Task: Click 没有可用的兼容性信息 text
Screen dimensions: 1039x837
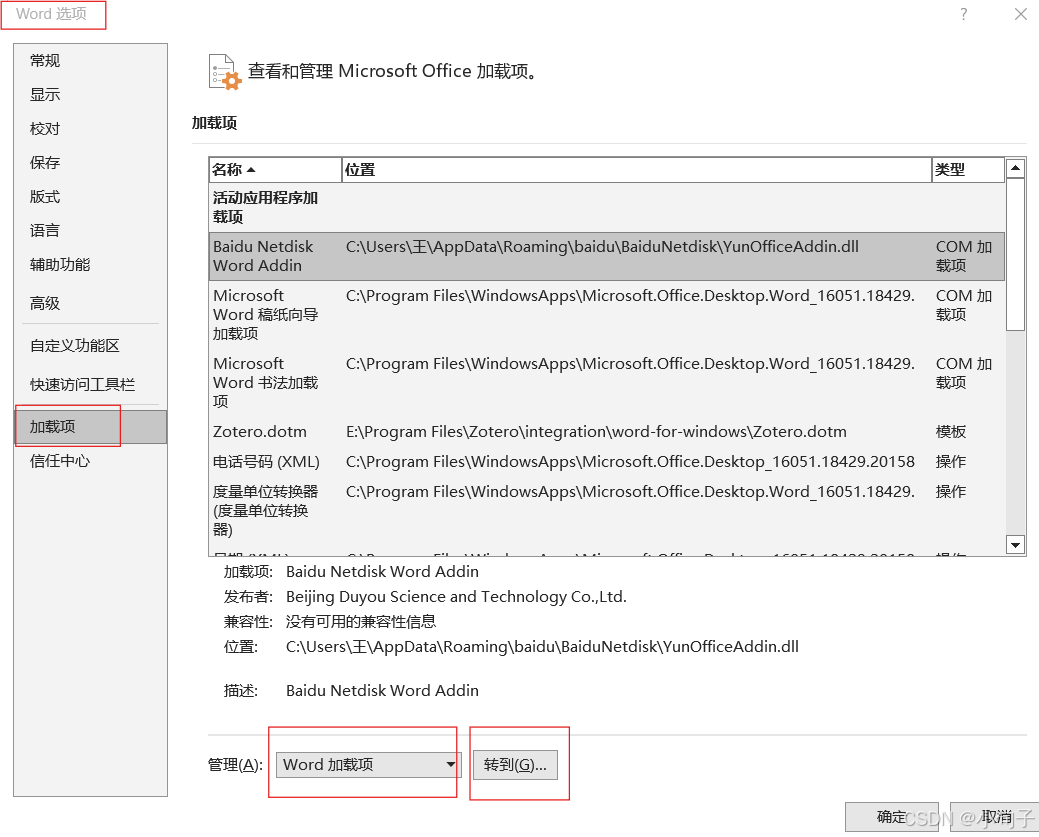Action: tap(361, 622)
